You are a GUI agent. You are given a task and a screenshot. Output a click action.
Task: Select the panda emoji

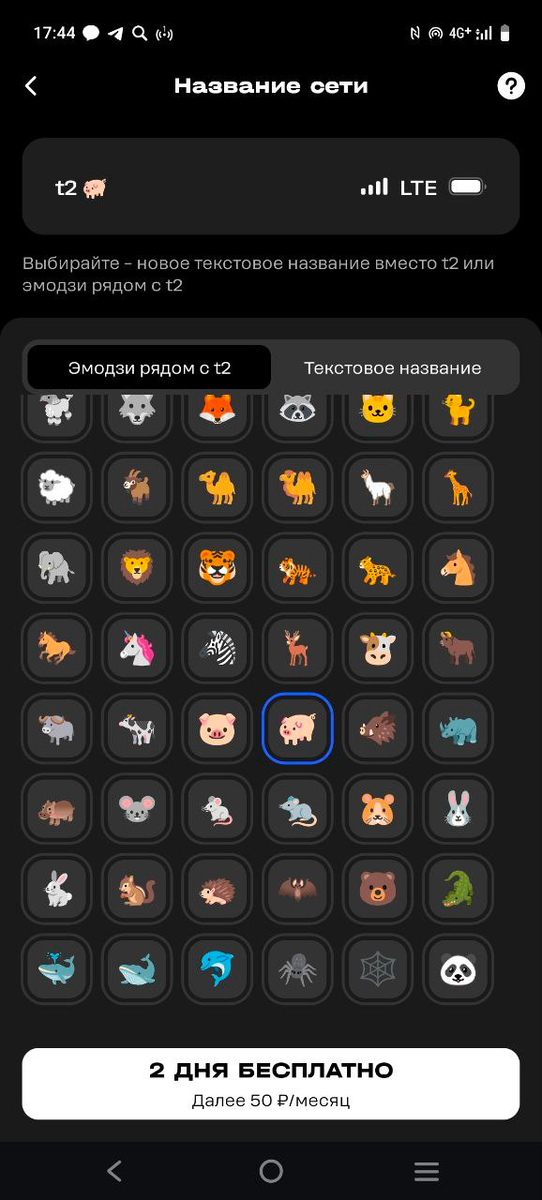(458, 968)
